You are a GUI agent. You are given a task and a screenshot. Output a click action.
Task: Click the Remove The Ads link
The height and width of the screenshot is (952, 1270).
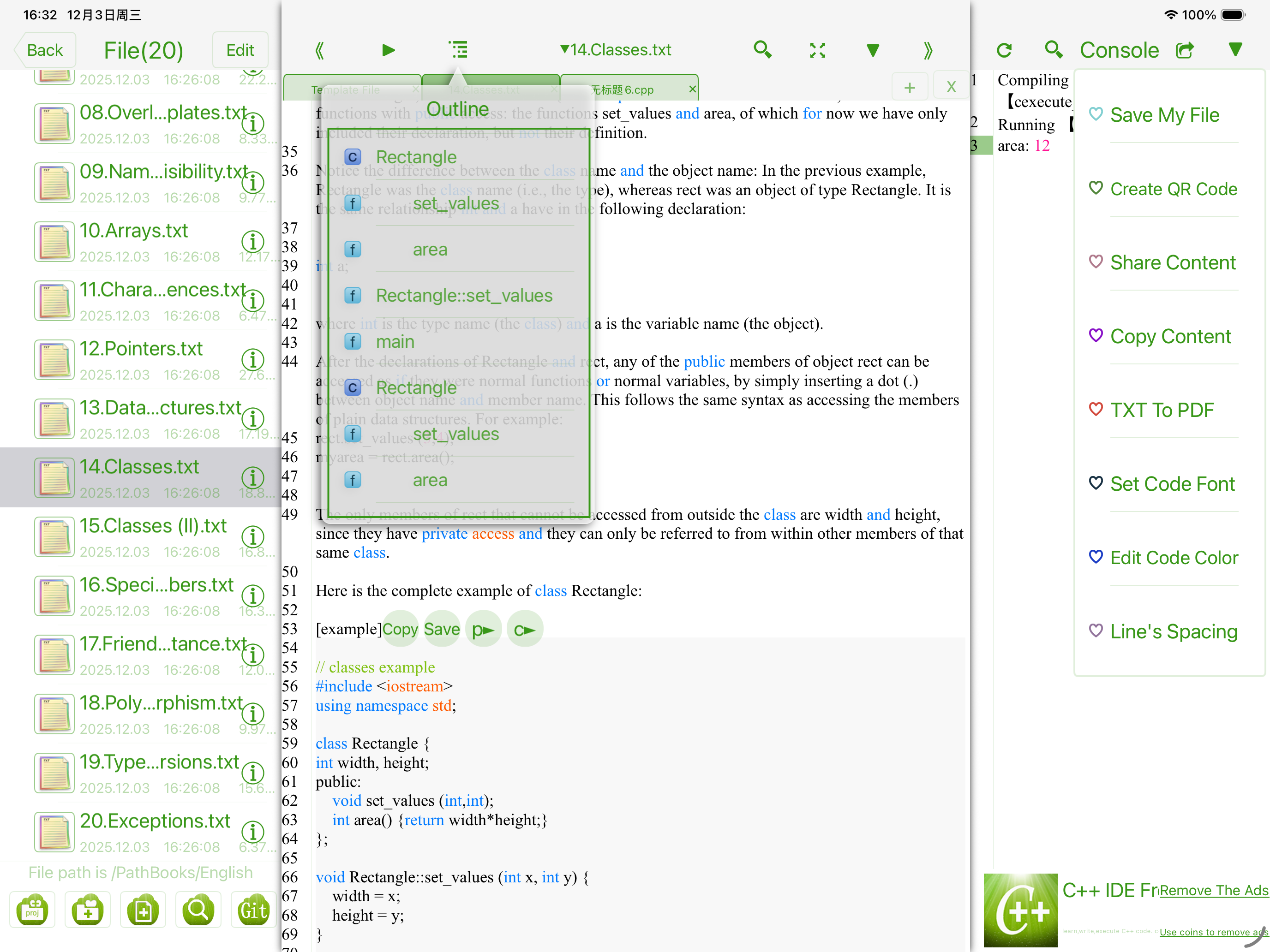point(1213,890)
